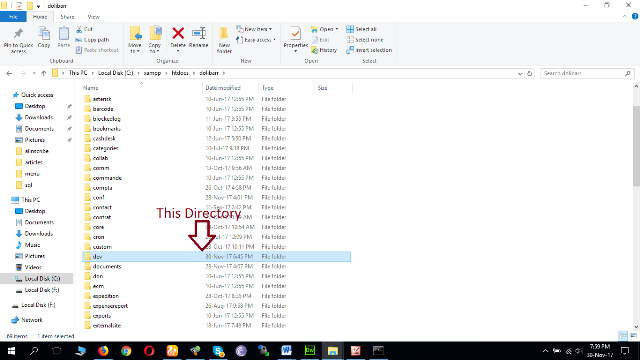Click Edit in the Open group
Screen dimensions: 640x360
(320, 40)
